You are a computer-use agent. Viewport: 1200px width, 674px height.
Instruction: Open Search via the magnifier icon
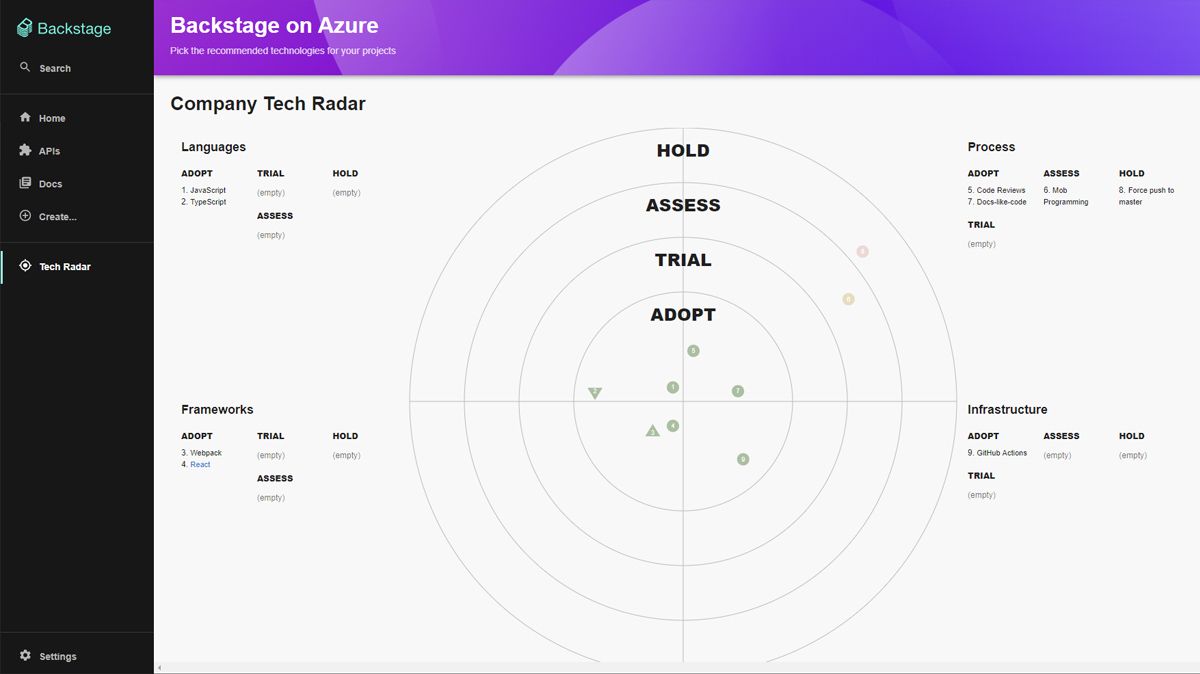click(x=25, y=68)
